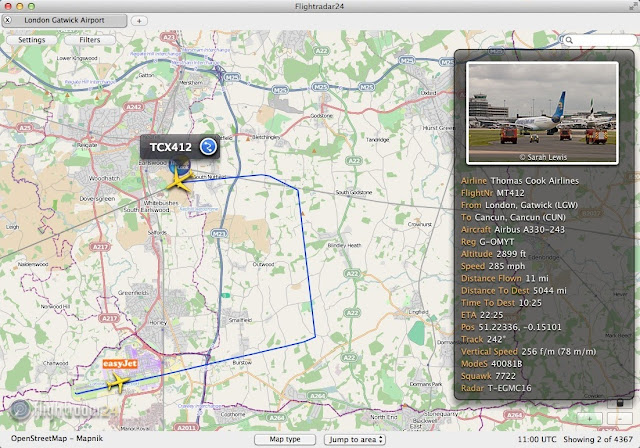Click Showing 2 of 4367 status text
Viewport: 640px width, 448px height.
coord(598,439)
